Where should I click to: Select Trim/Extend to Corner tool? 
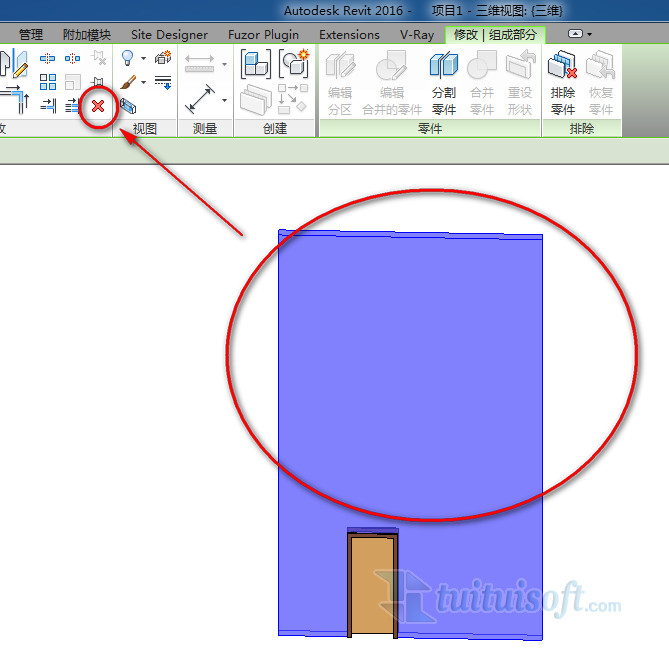(14, 98)
